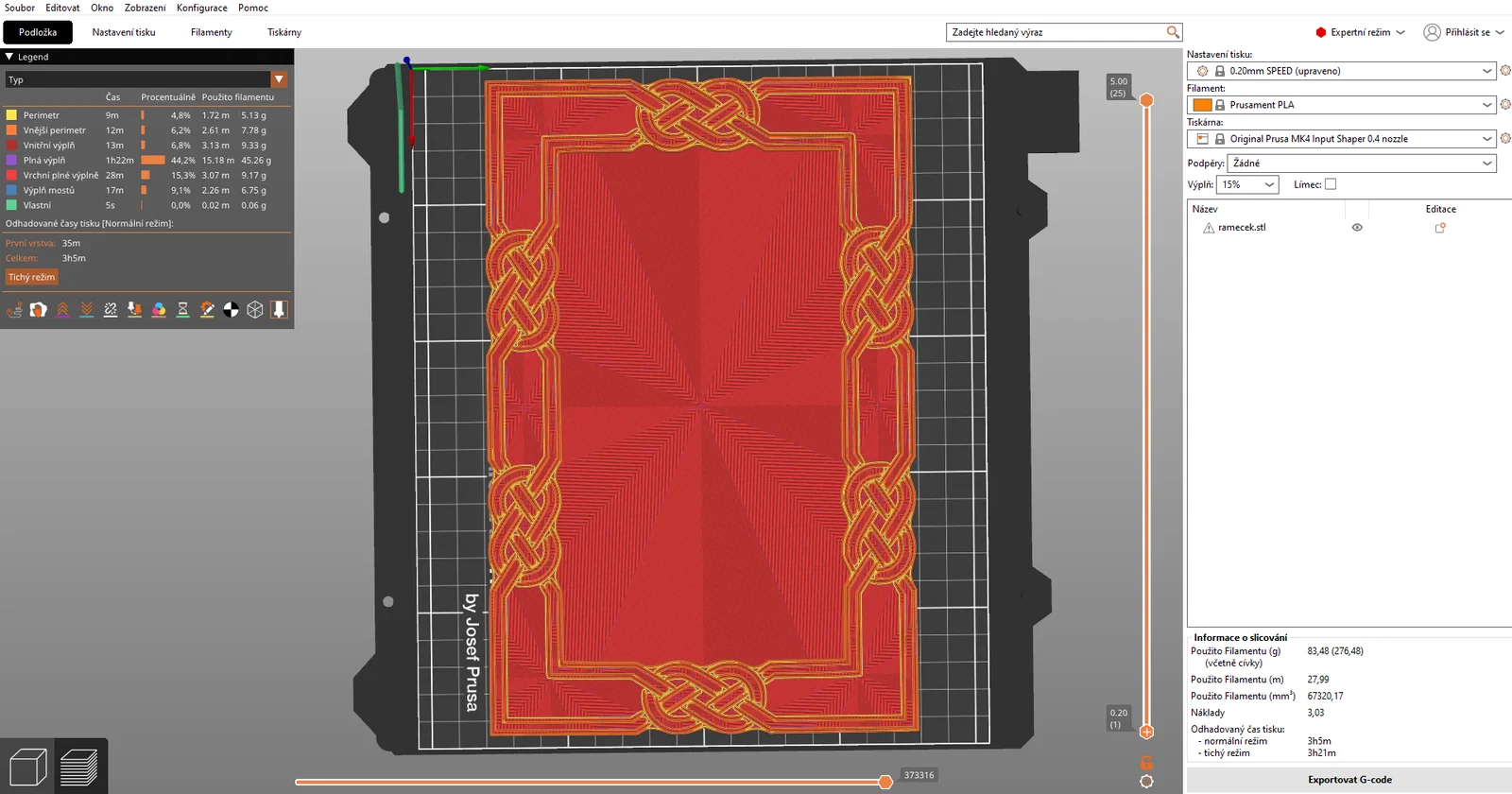Toggle Tichý režim time mode
This screenshot has width=1512, height=794.
click(31, 277)
